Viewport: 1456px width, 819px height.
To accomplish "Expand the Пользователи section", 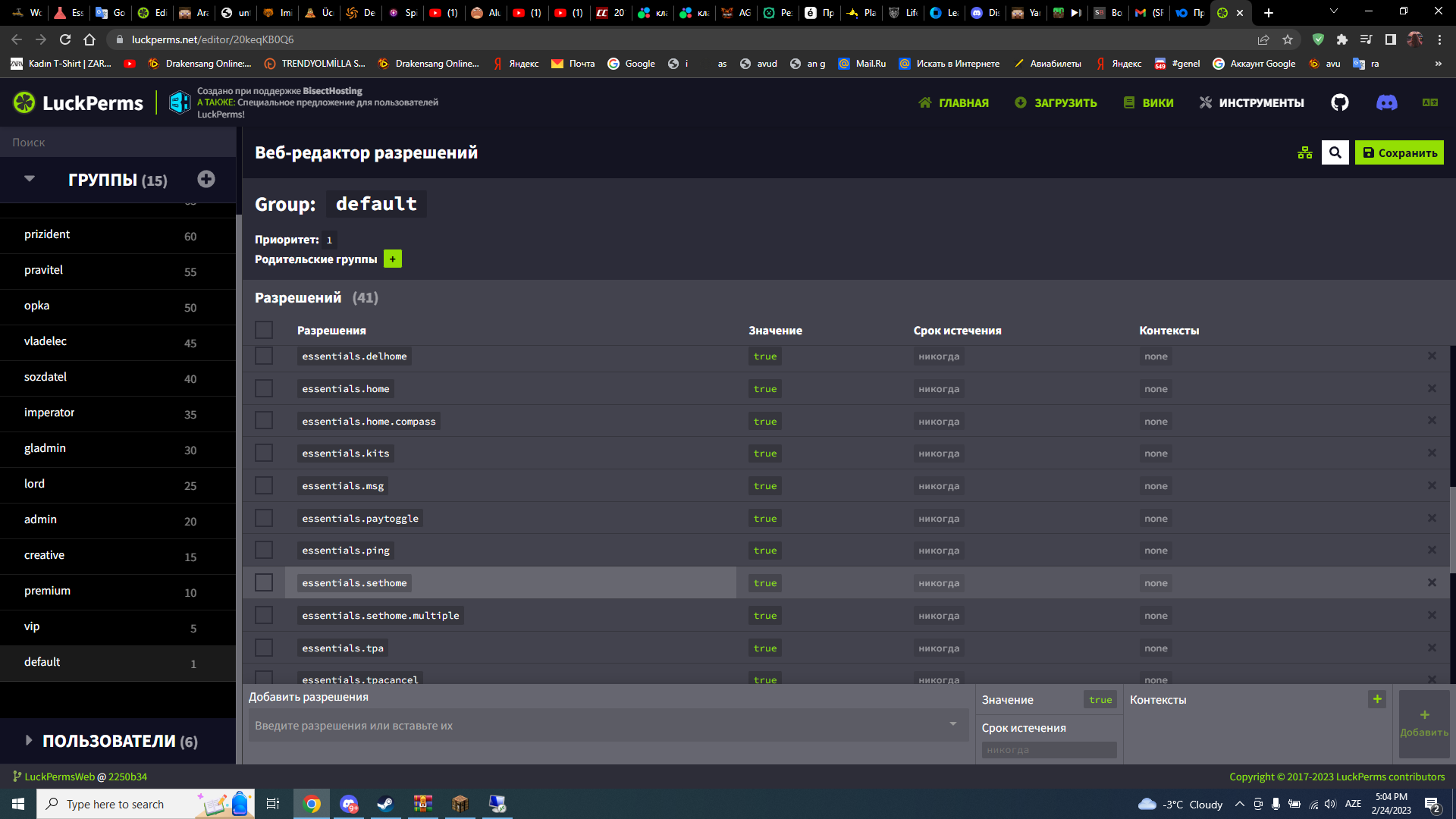I will click(29, 740).
